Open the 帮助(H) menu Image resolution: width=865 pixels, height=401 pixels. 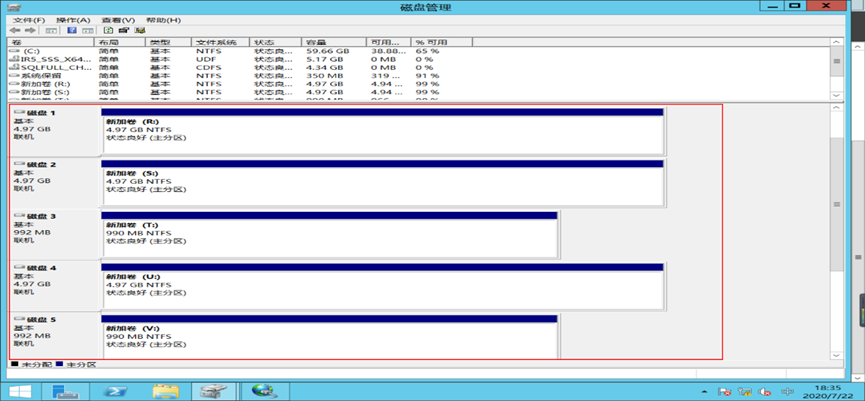pos(163,20)
